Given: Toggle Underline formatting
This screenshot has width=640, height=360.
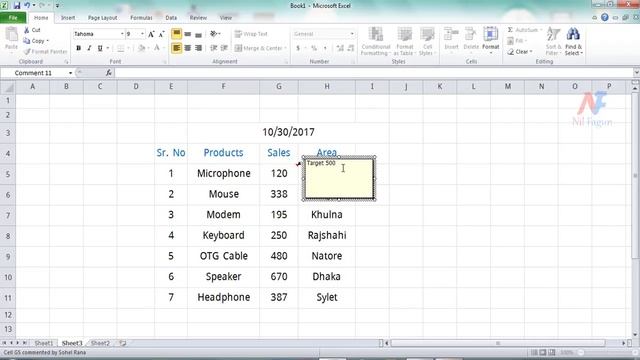Looking at the screenshot, I should (x=100, y=48).
